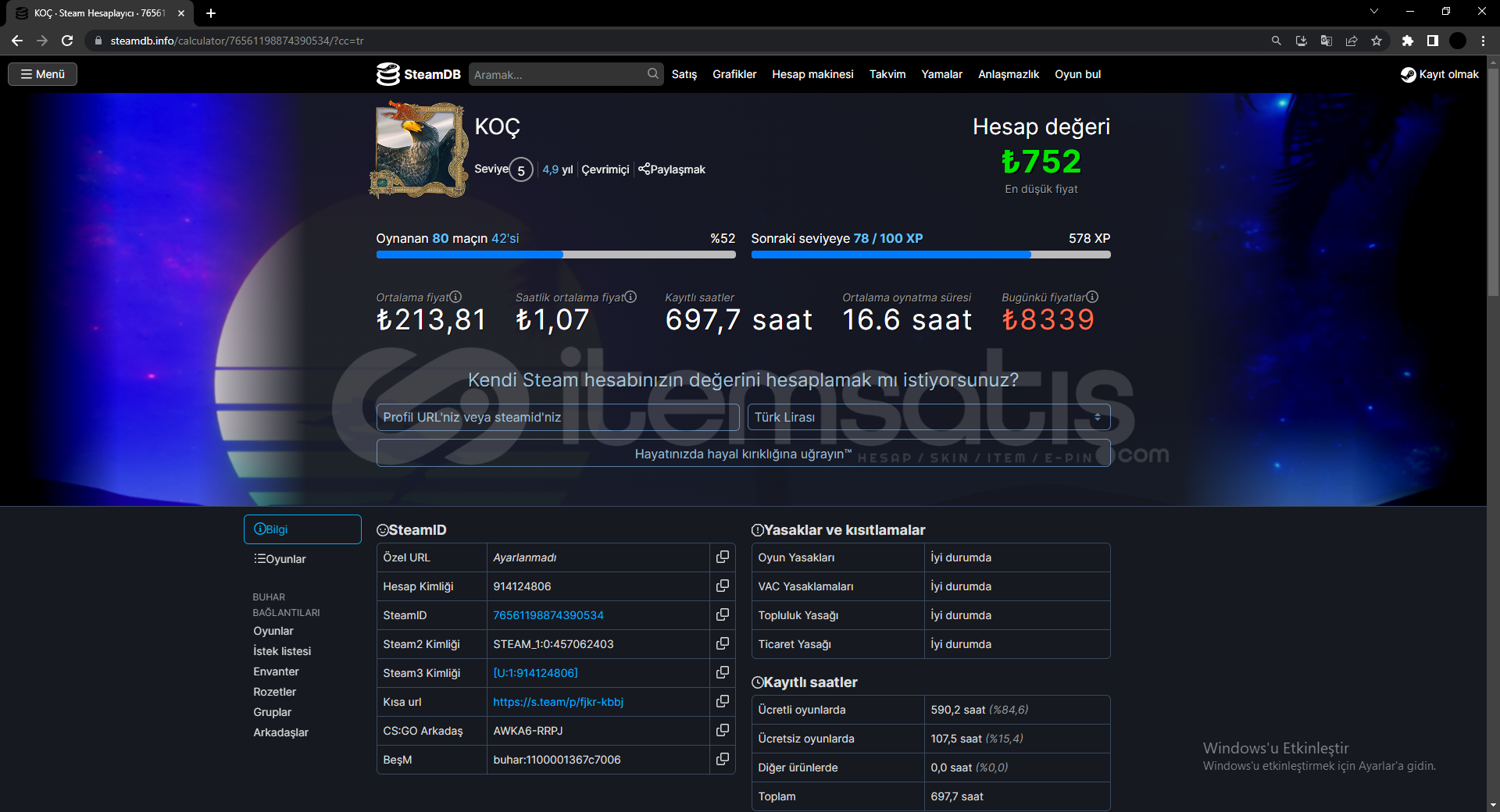Click the Aramak search input field
The height and width of the screenshot is (812, 1500).
[556, 74]
